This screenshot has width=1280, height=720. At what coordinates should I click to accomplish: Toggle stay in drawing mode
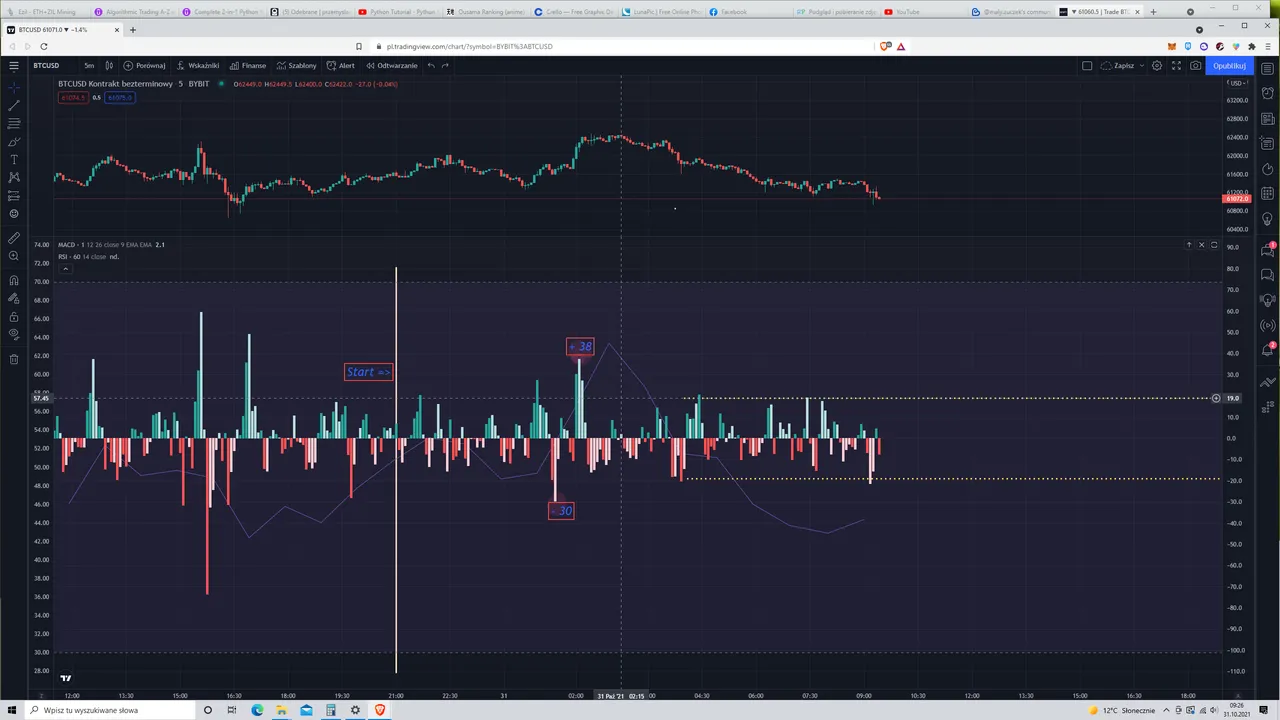pos(14,298)
